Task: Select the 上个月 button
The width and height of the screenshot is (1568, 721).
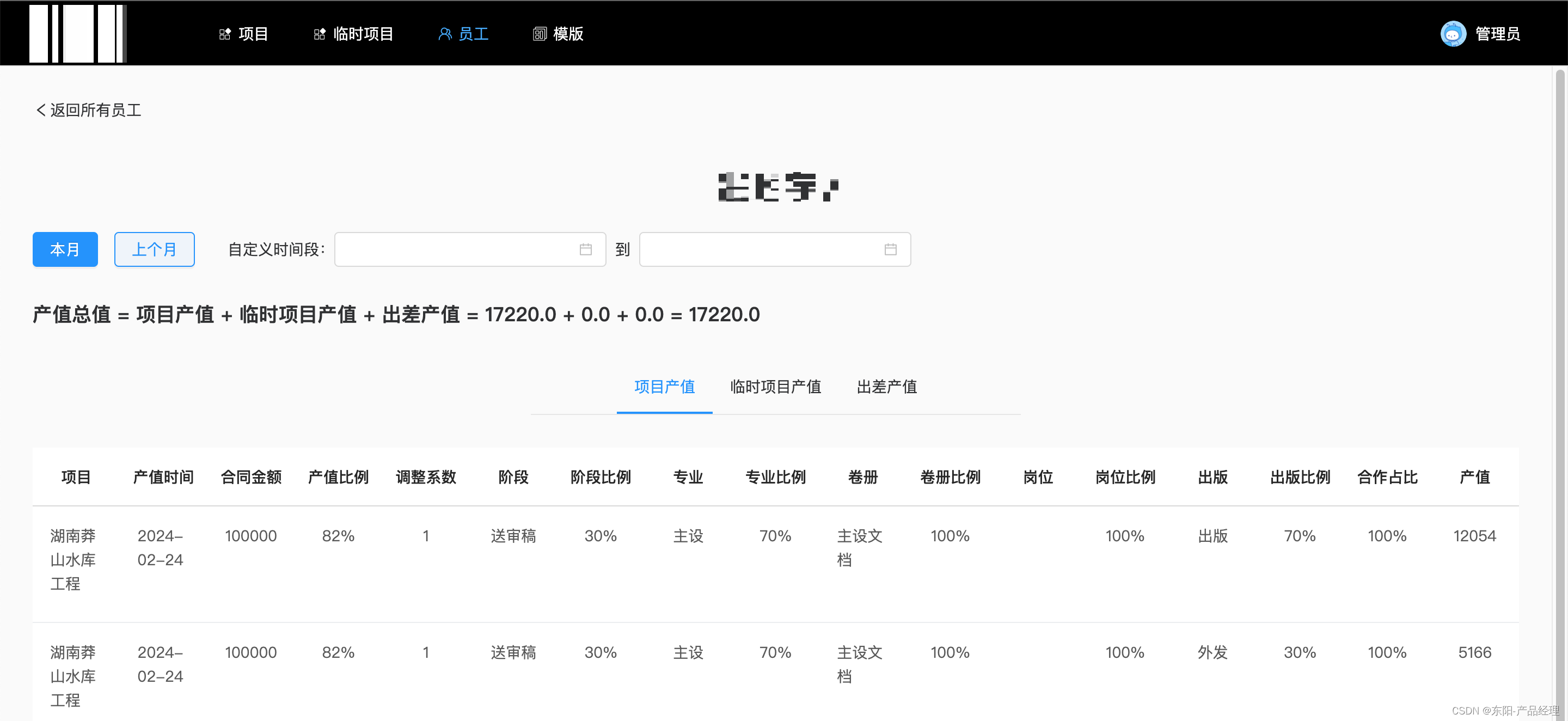Action: coord(155,249)
